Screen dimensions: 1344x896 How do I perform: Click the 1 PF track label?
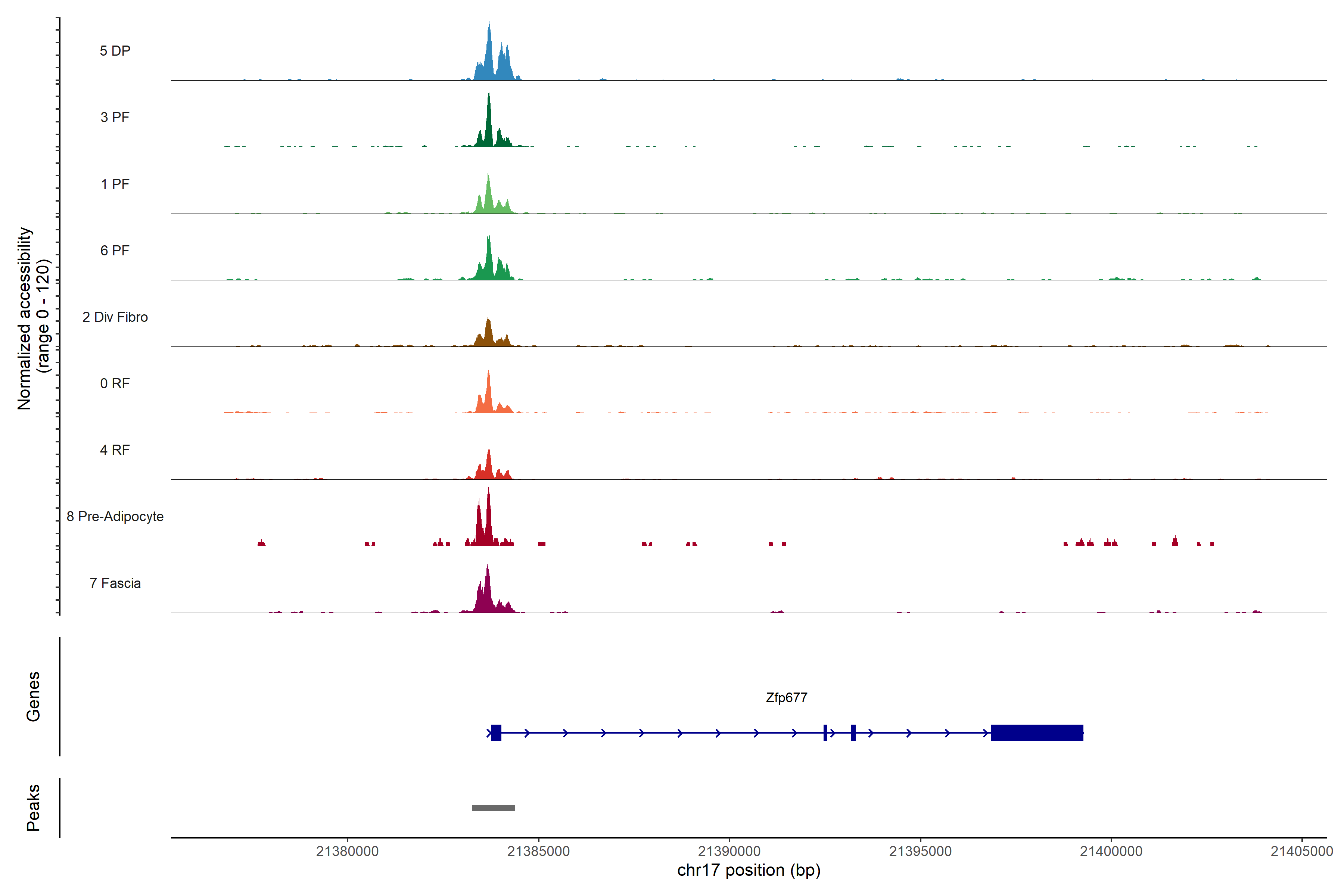115,184
